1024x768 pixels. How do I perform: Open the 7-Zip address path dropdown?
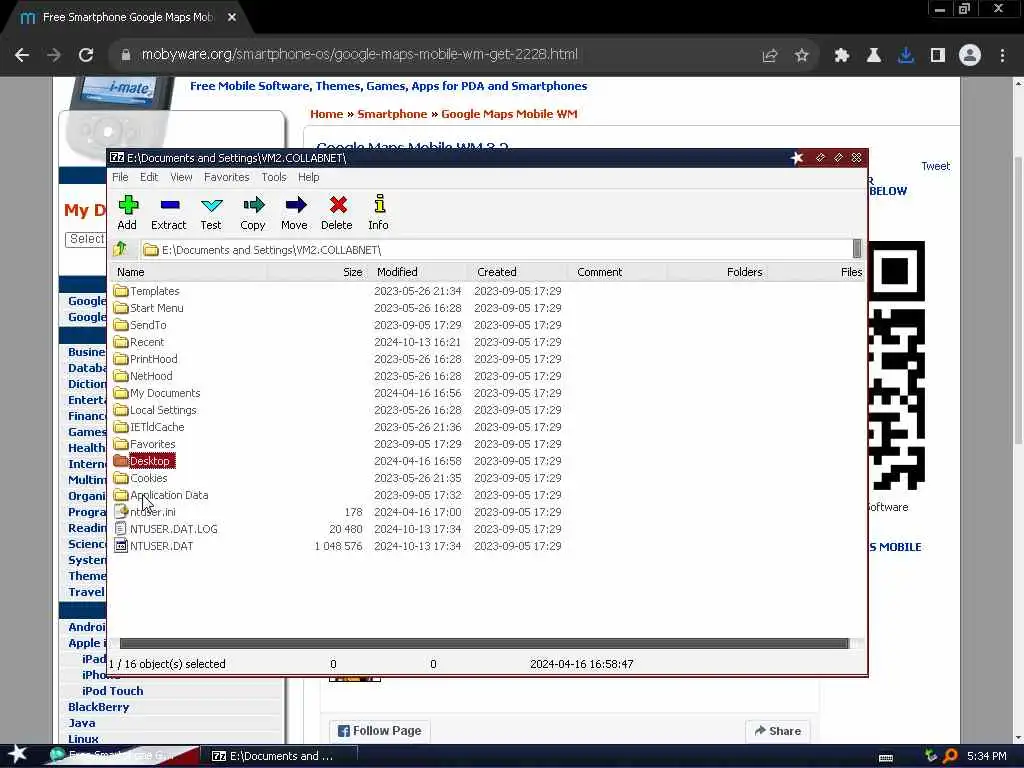pyautogui.click(x=857, y=249)
